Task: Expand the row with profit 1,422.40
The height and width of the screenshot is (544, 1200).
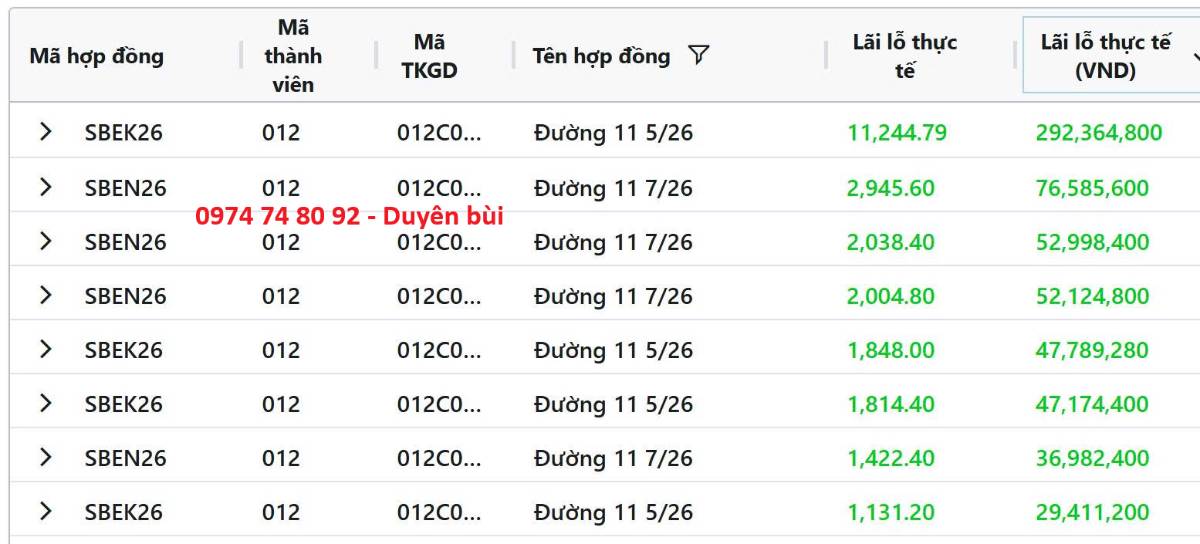Action: (45, 457)
